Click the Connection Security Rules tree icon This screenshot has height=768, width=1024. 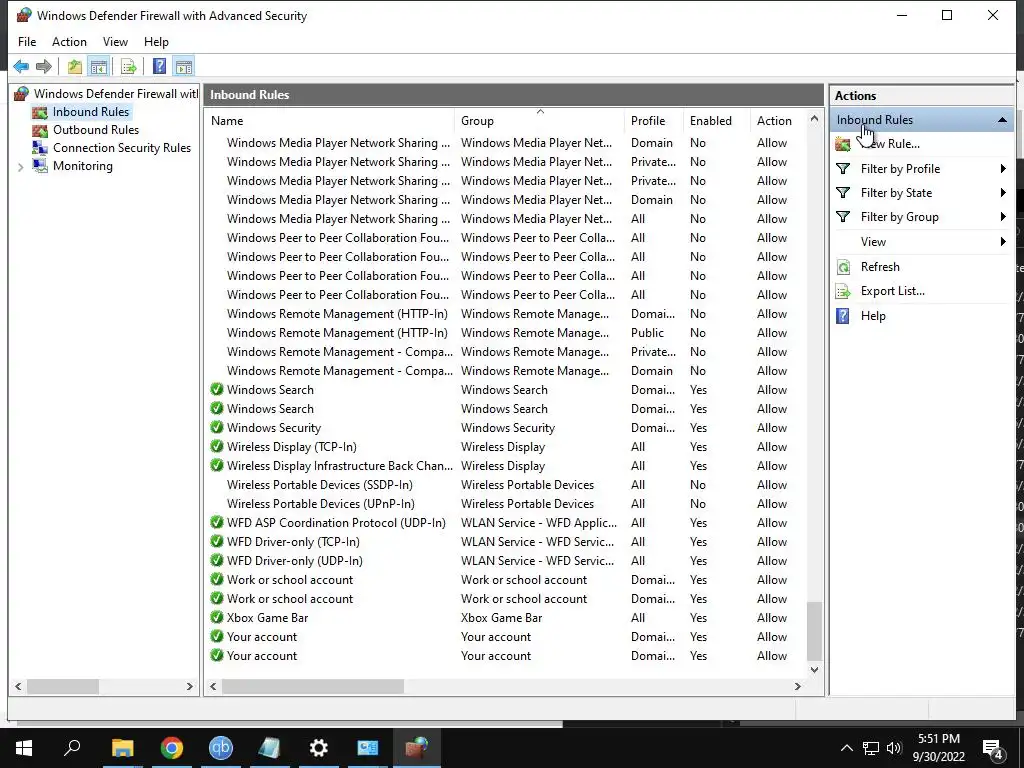40,148
